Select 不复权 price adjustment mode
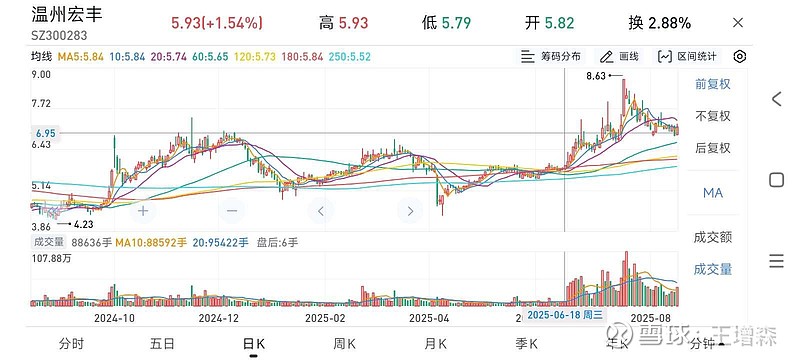Image resolution: width=800 pixels, height=360 pixels. (713, 116)
